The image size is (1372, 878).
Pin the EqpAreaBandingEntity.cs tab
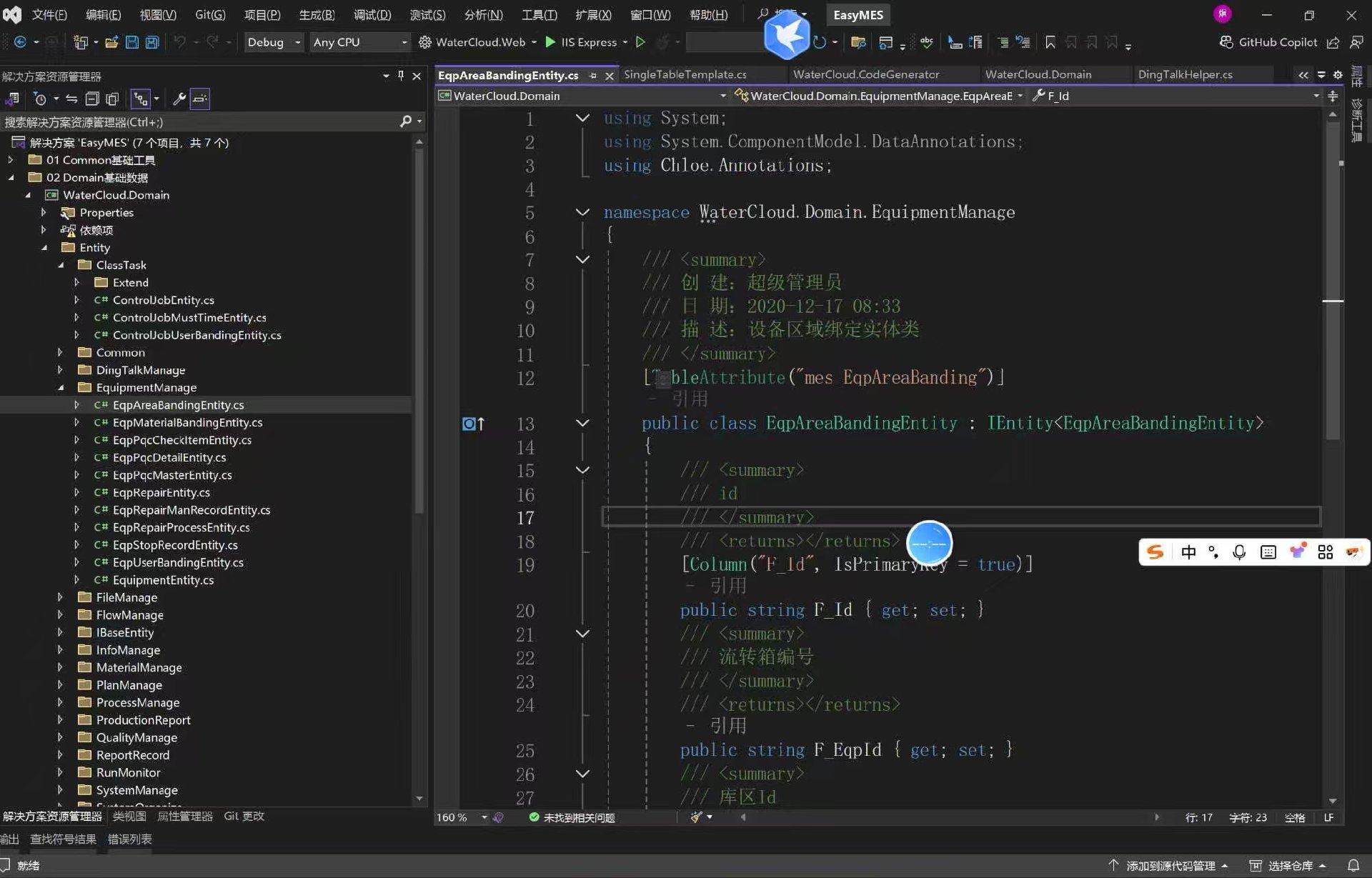pyautogui.click(x=592, y=75)
